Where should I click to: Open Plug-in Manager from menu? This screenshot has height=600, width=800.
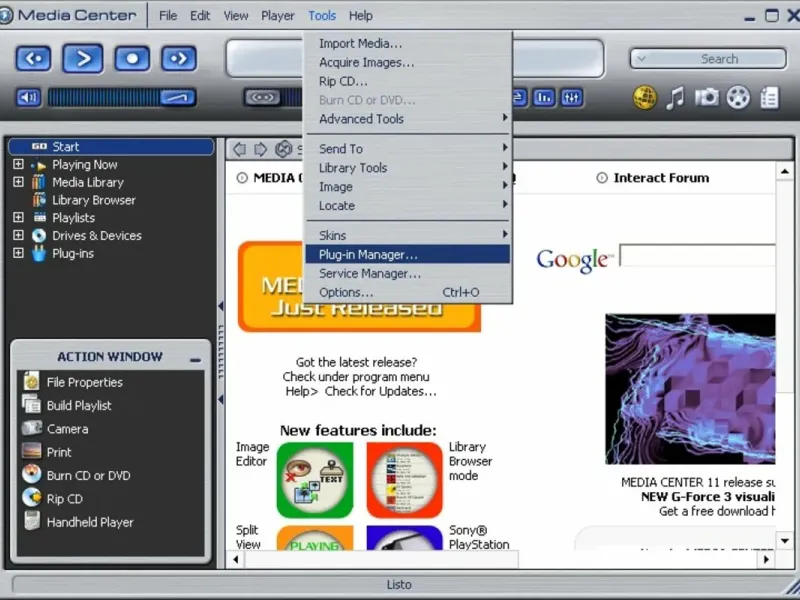408,254
